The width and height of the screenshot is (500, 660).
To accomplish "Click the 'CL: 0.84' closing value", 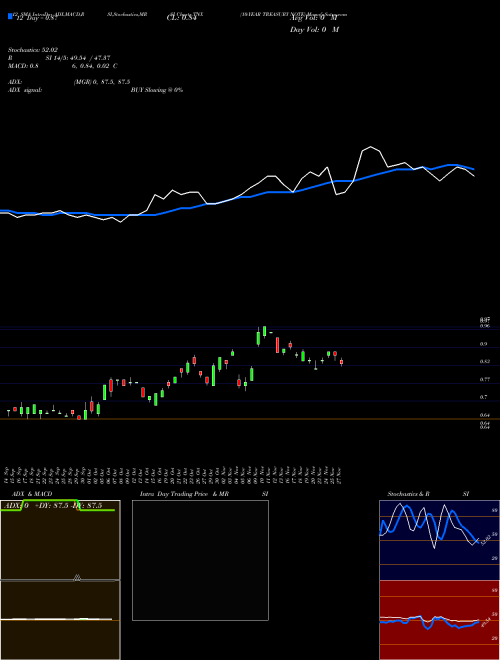I will 181,18.
